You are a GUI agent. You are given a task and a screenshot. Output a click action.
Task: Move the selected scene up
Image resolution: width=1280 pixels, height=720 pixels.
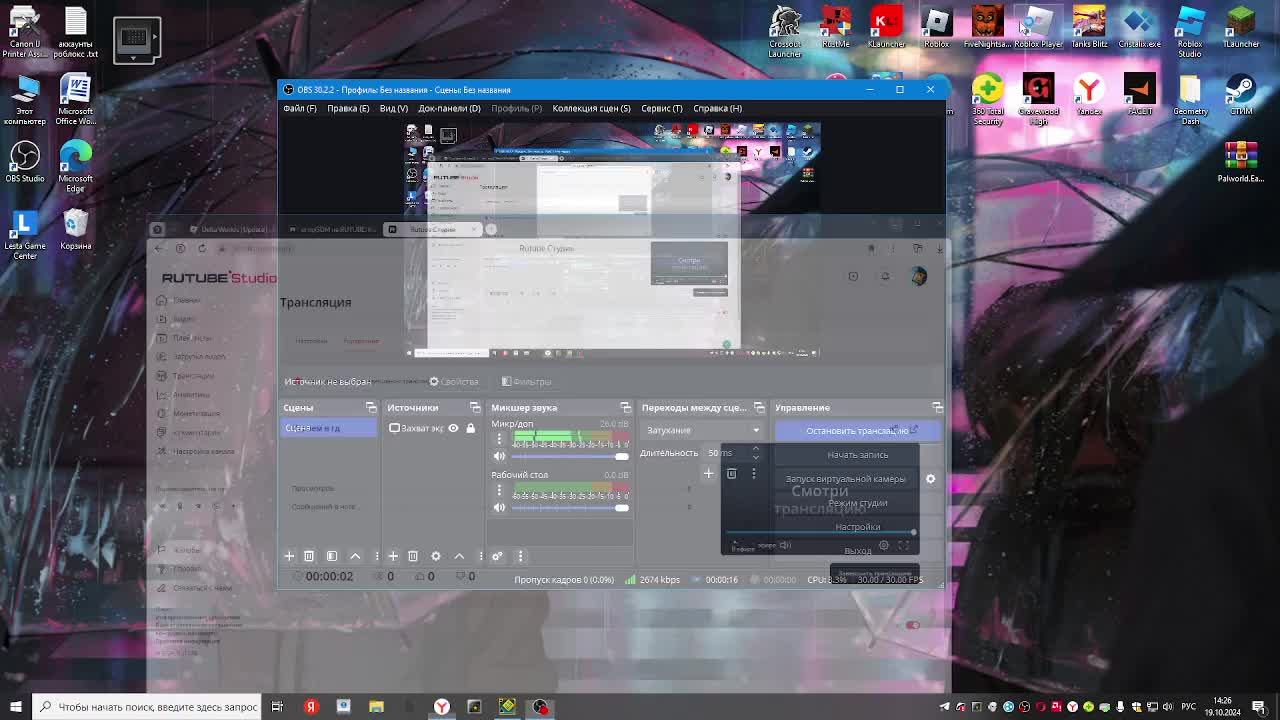[x=355, y=556]
